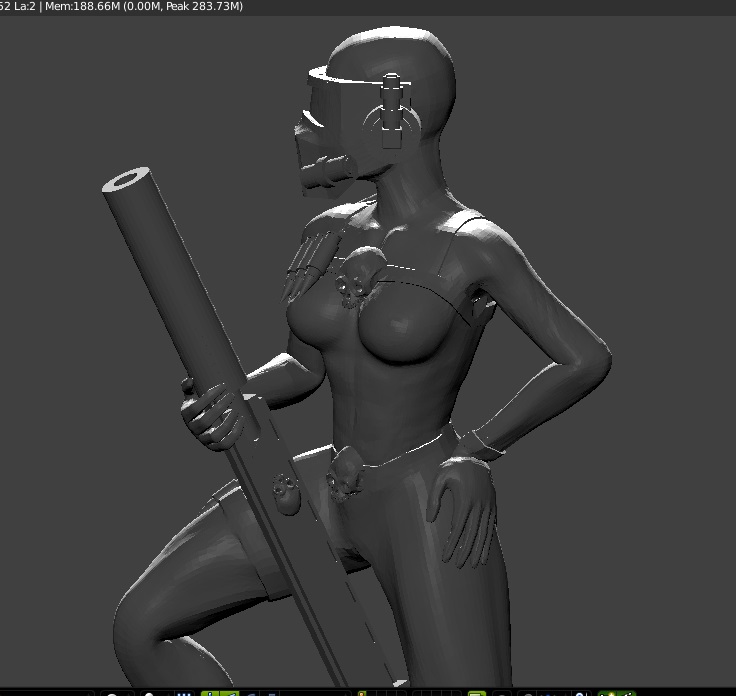Click the hand resting on the hip
736x696 pixels.
coord(464,497)
